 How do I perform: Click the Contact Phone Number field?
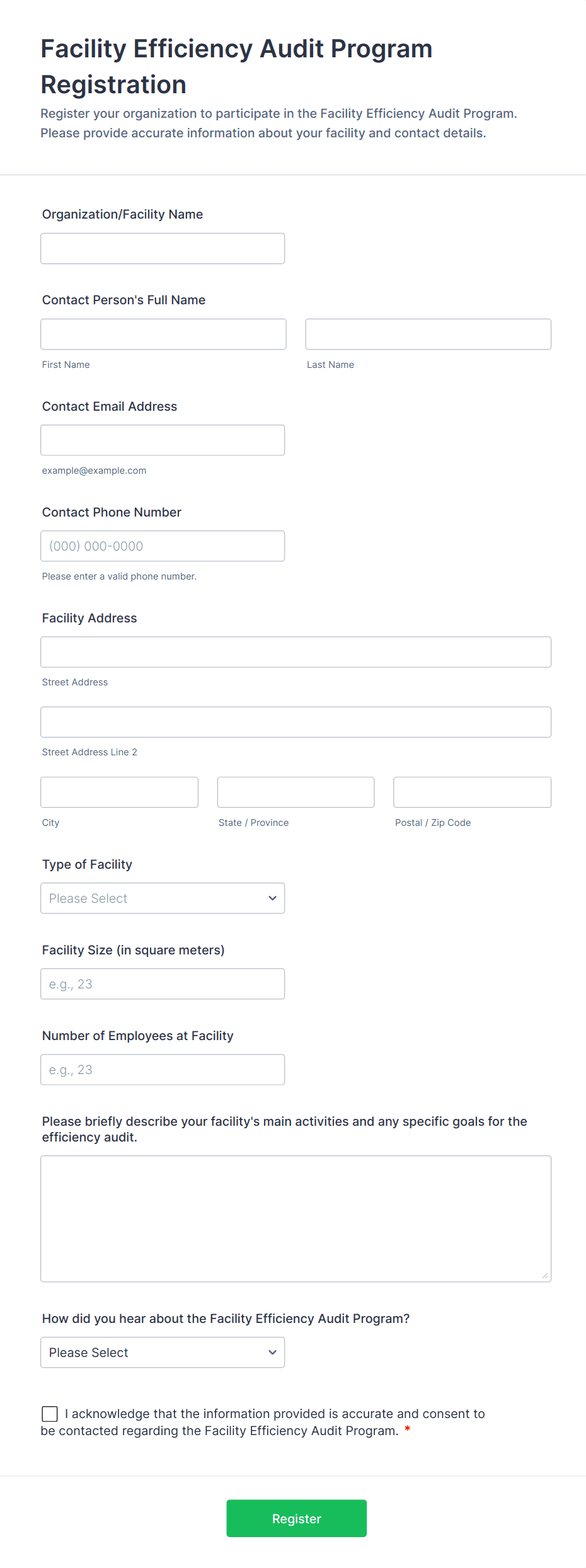click(x=162, y=546)
